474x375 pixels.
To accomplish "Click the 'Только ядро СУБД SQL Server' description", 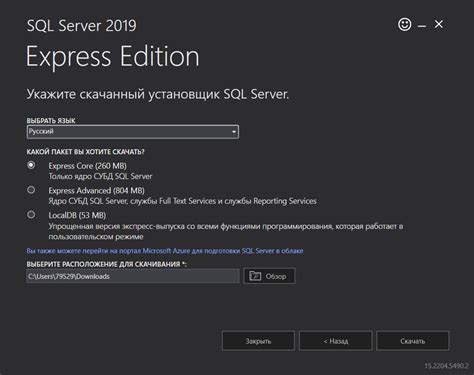I will 100,176.
